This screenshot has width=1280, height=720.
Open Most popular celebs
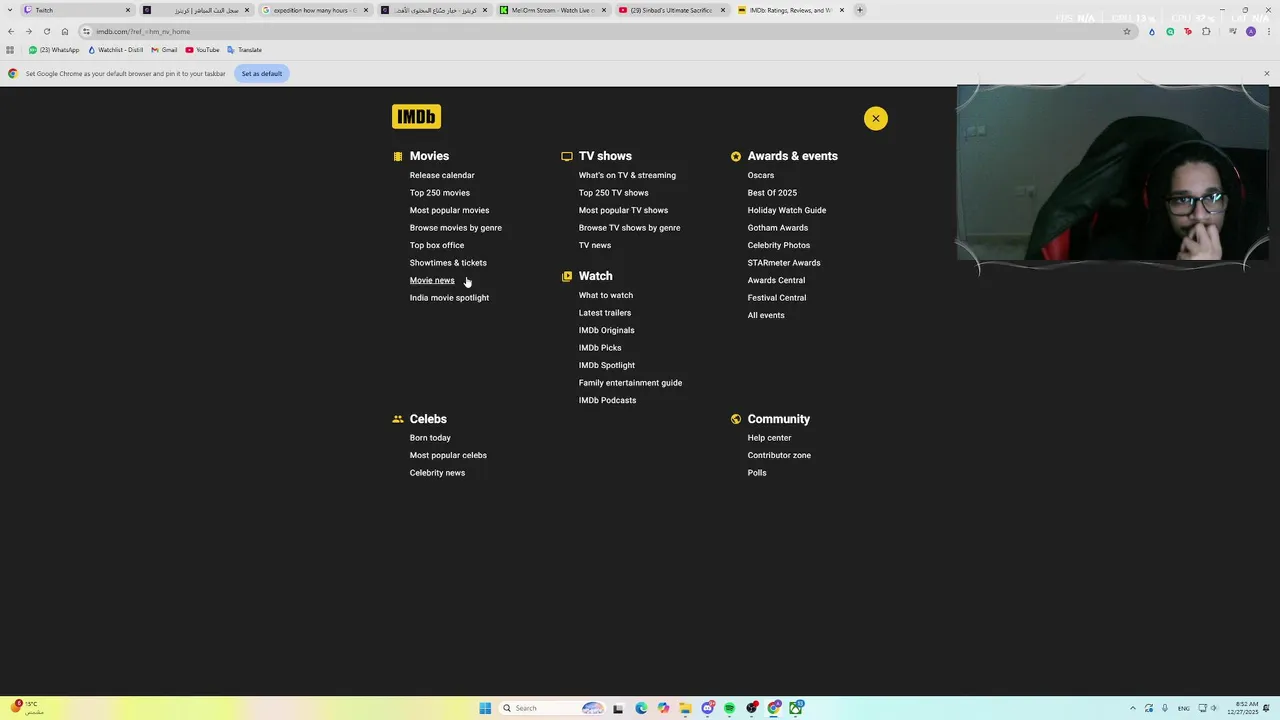[448, 455]
